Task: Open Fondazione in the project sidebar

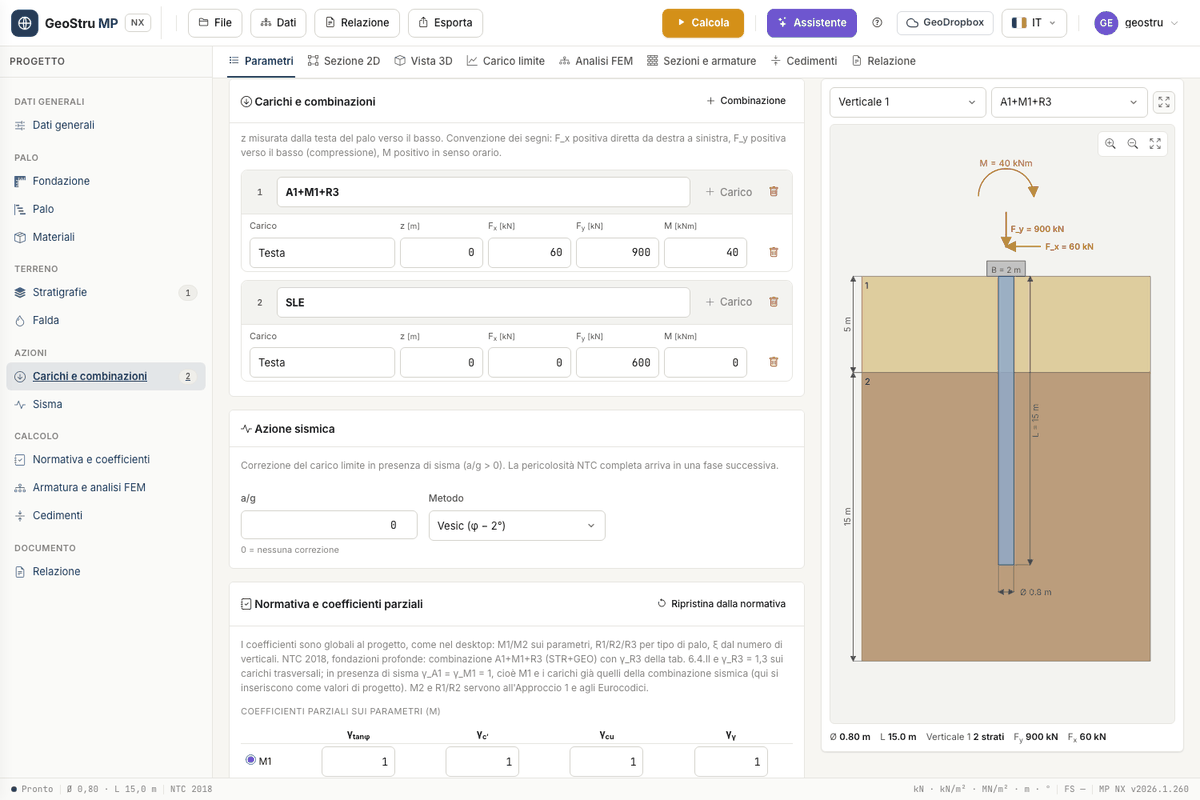Action: 106,181
